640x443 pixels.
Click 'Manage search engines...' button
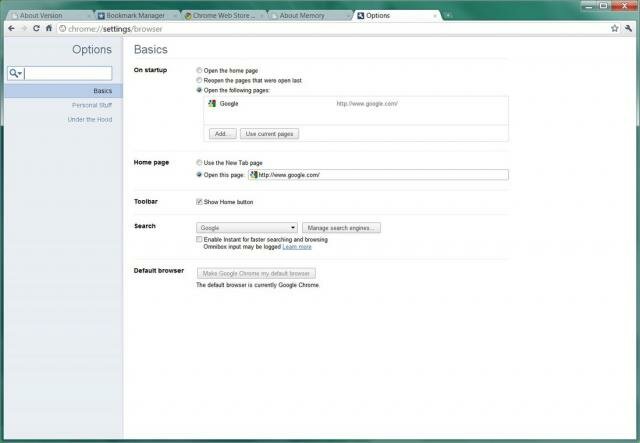[x=341, y=228]
